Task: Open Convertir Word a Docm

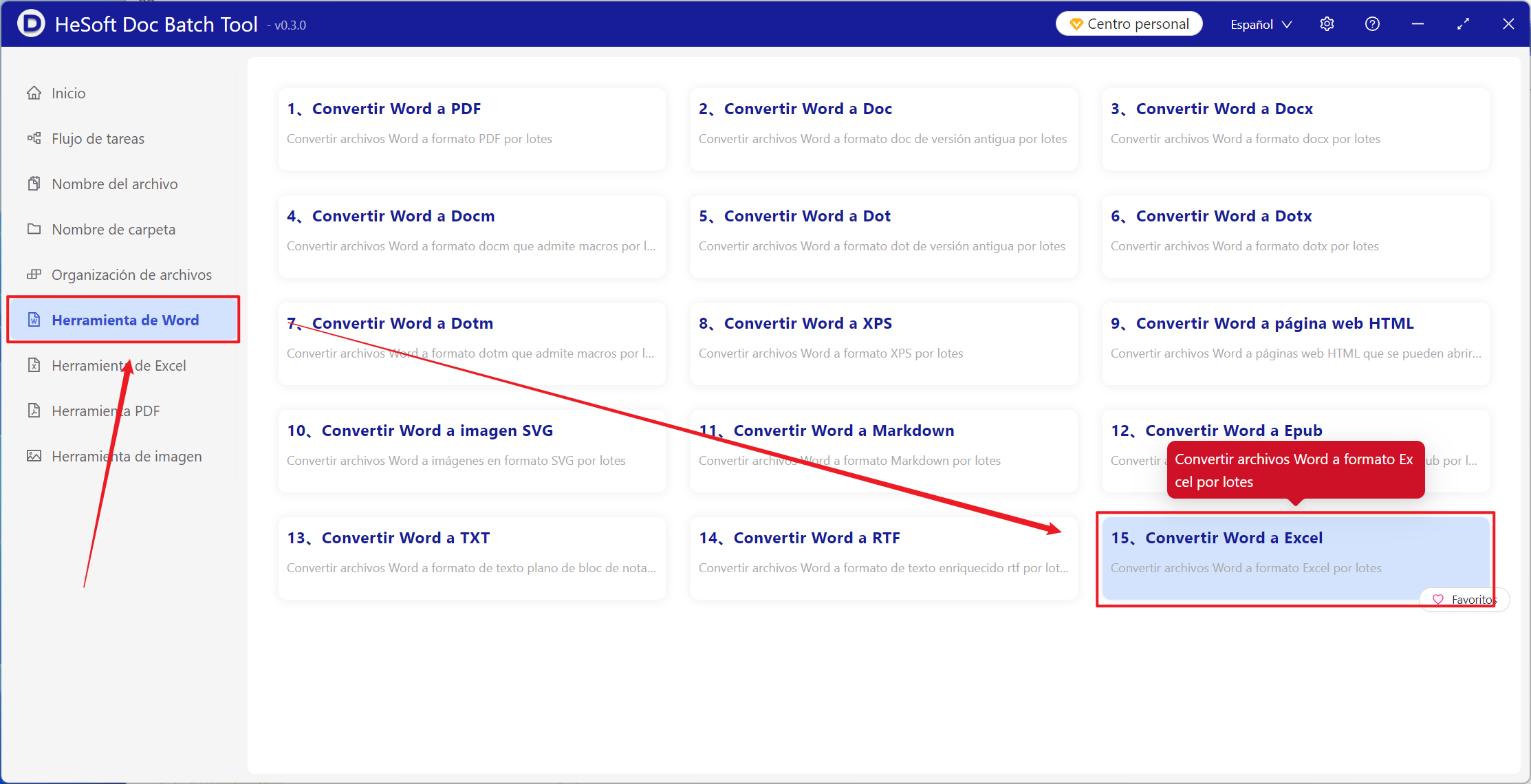Action: [472, 237]
